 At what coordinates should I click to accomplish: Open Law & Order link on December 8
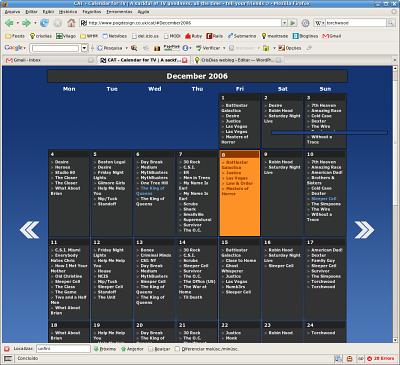(239, 183)
